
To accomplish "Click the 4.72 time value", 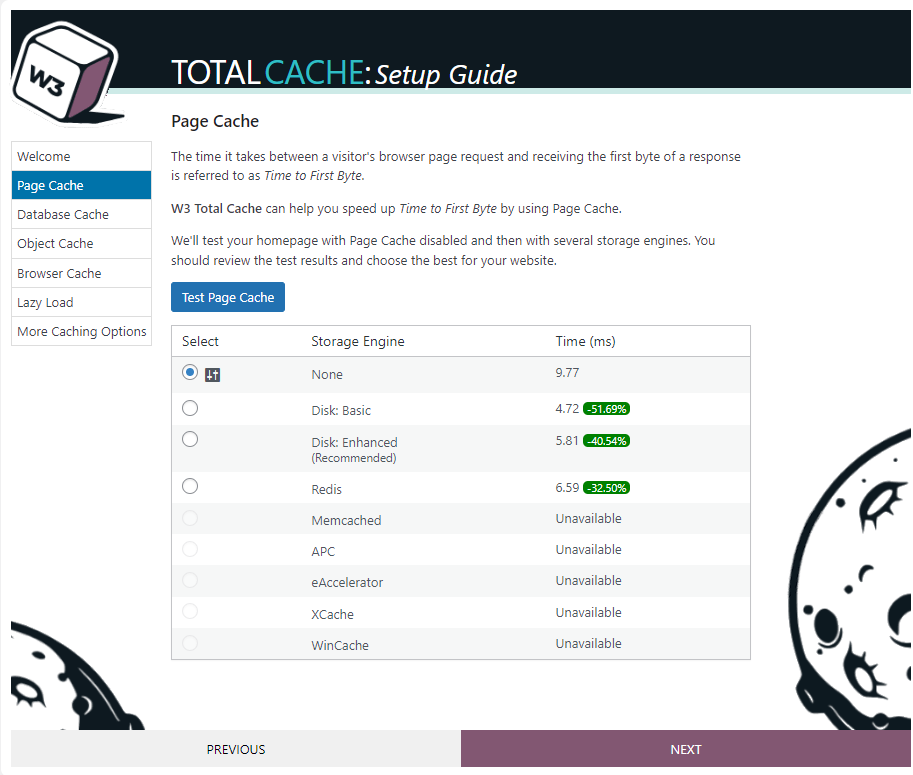I will point(567,409).
